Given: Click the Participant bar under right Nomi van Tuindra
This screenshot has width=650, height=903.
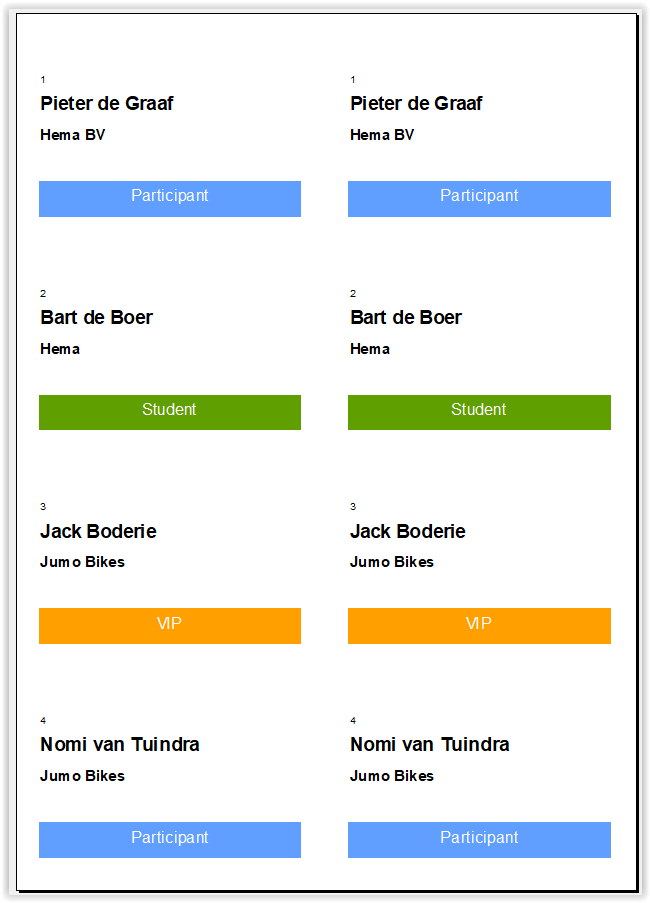Looking at the screenshot, I should [479, 839].
